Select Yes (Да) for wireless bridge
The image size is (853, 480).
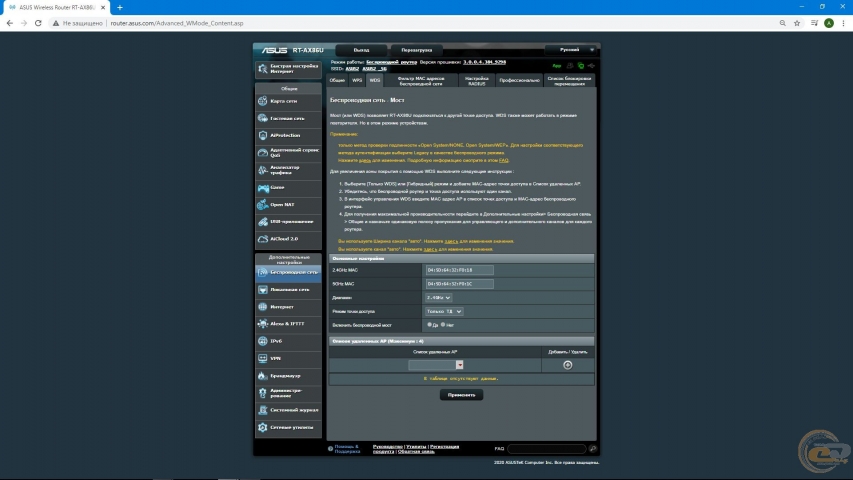pyautogui.click(x=429, y=325)
